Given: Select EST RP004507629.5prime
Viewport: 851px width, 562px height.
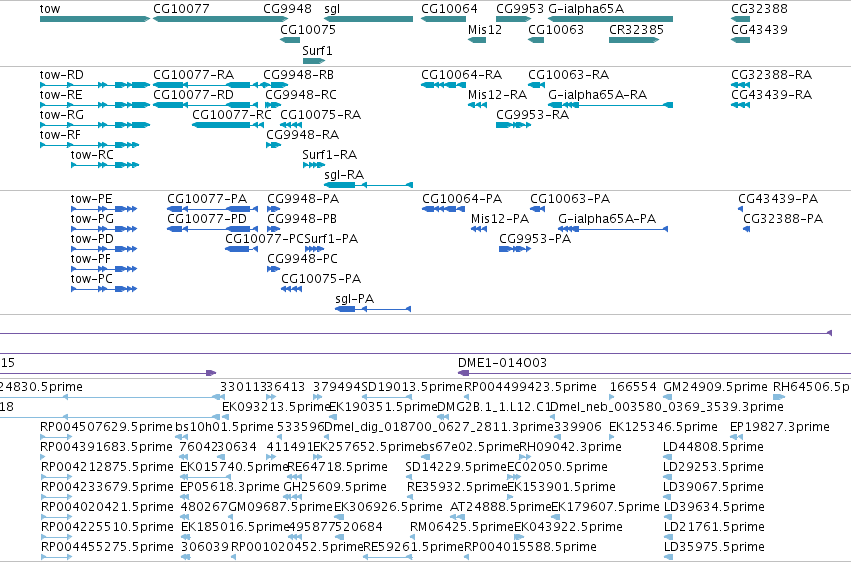Looking at the screenshot, I should 56,437.
